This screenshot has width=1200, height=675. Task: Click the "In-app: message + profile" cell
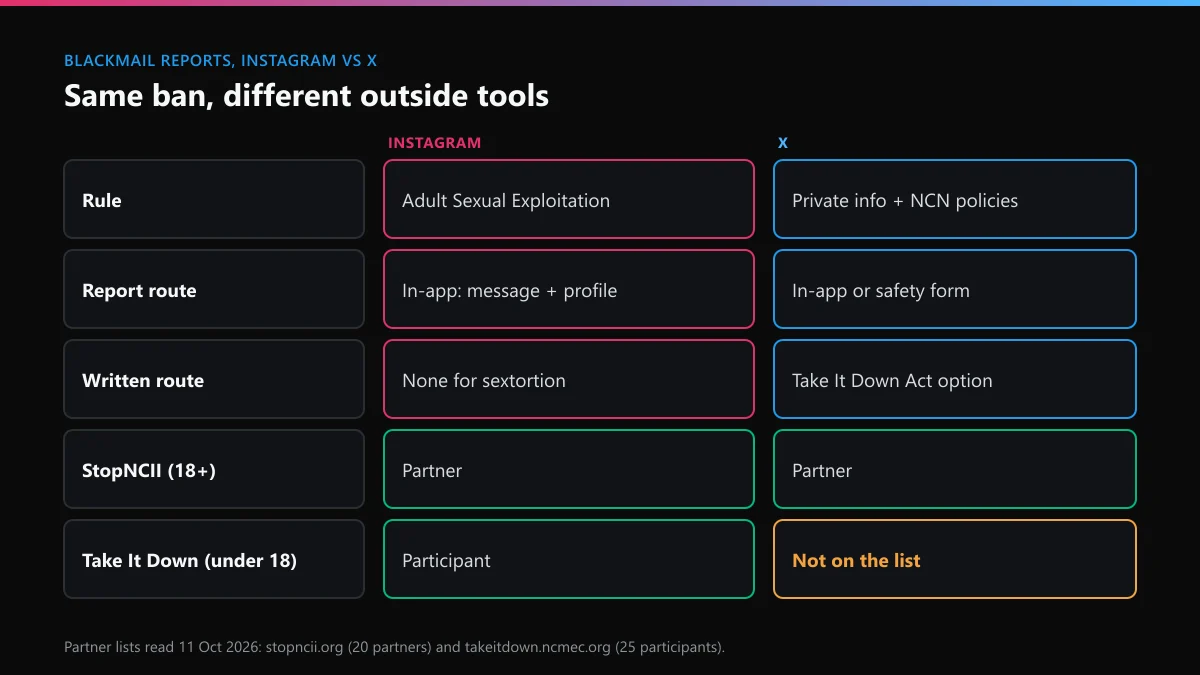coord(569,290)
